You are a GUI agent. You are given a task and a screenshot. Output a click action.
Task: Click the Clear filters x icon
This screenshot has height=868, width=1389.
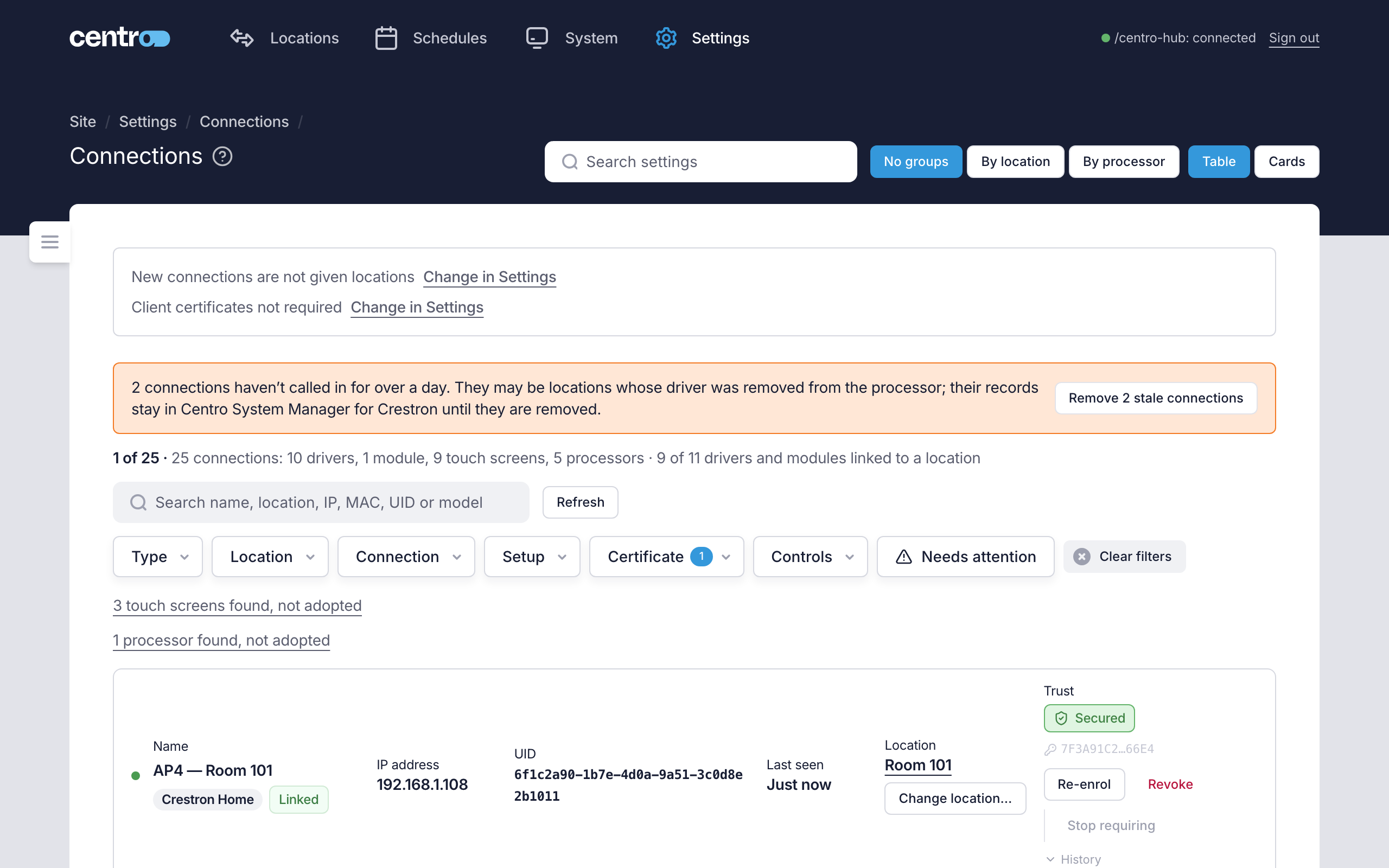pyautogui.click(x=1082, y=556)
